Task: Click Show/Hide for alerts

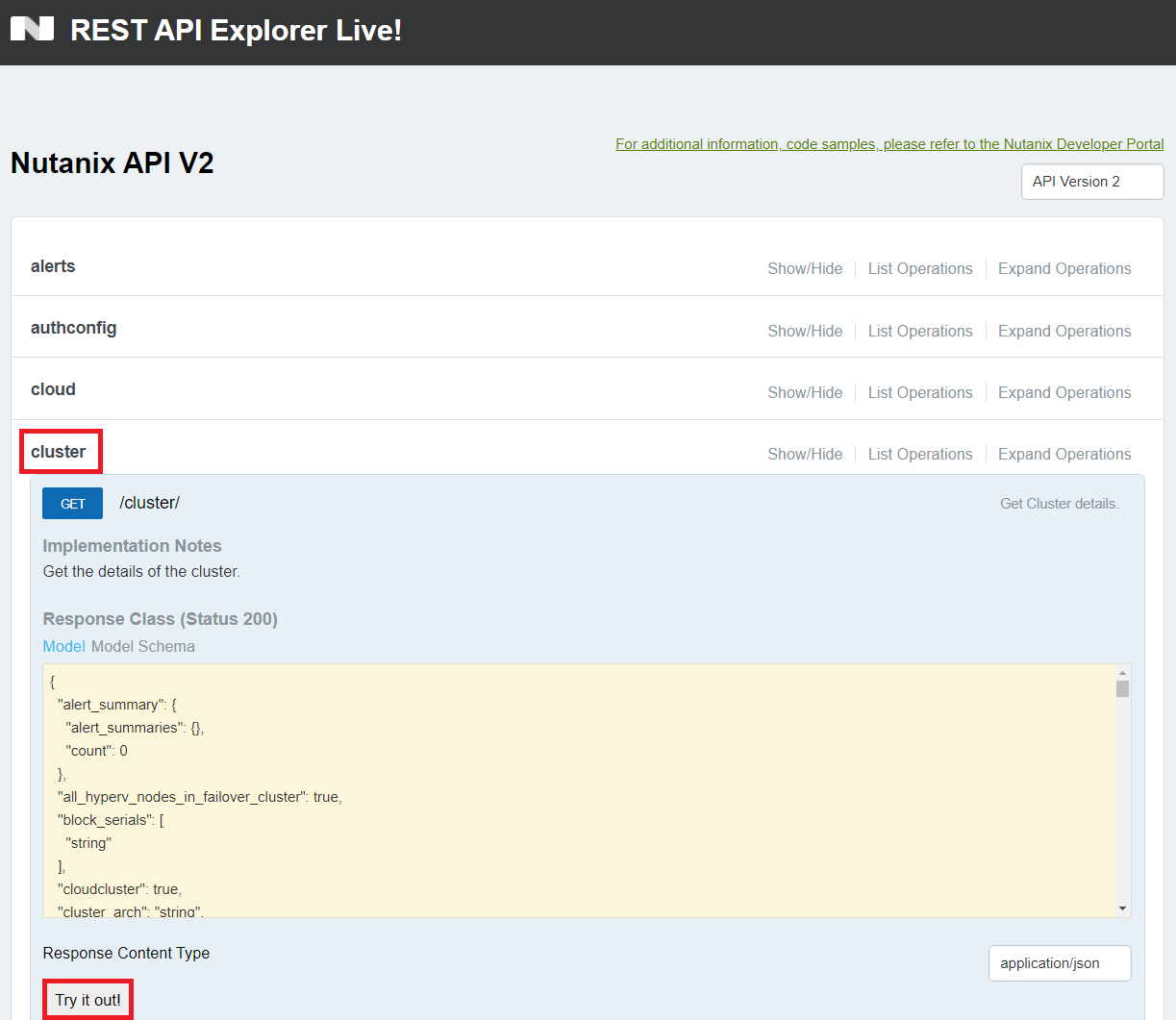Action: (x=804, y=269)
